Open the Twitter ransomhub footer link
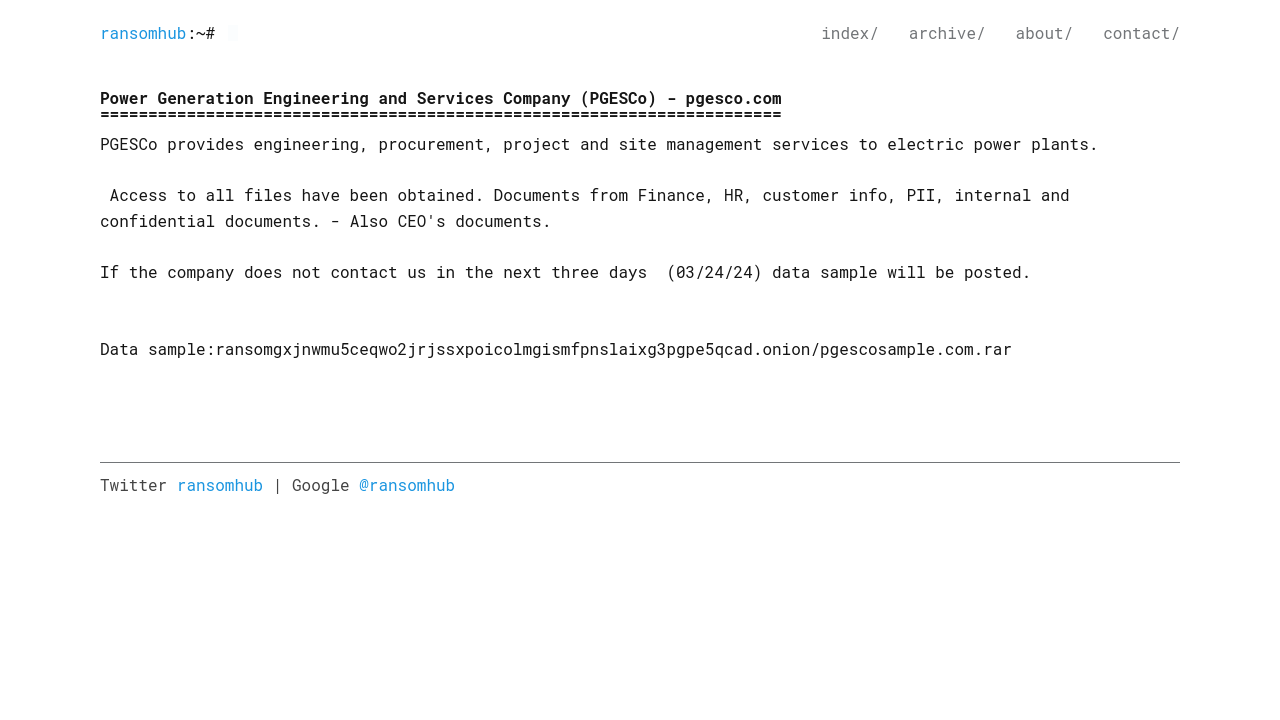 click(x=220, y=485)
